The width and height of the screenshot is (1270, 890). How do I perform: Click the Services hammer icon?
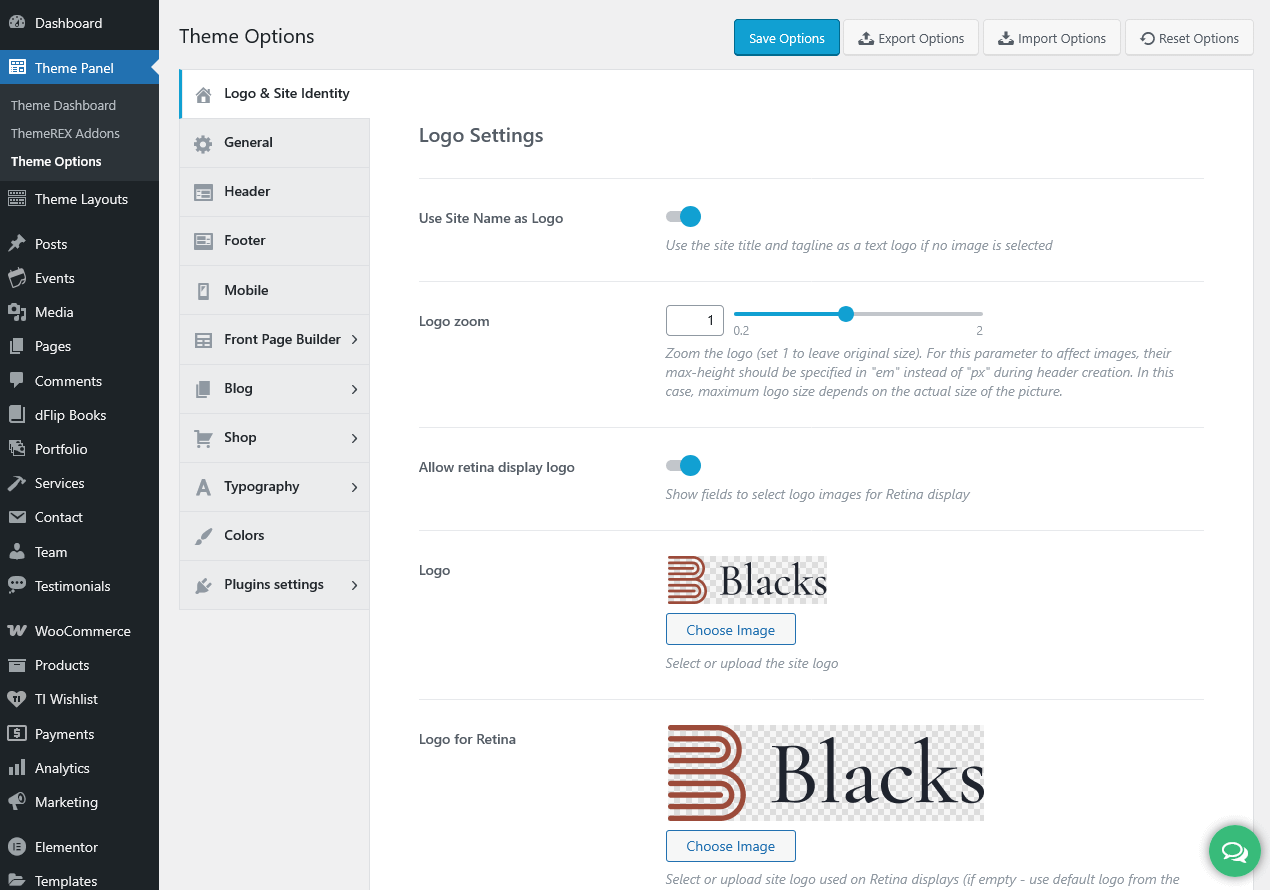17,483
